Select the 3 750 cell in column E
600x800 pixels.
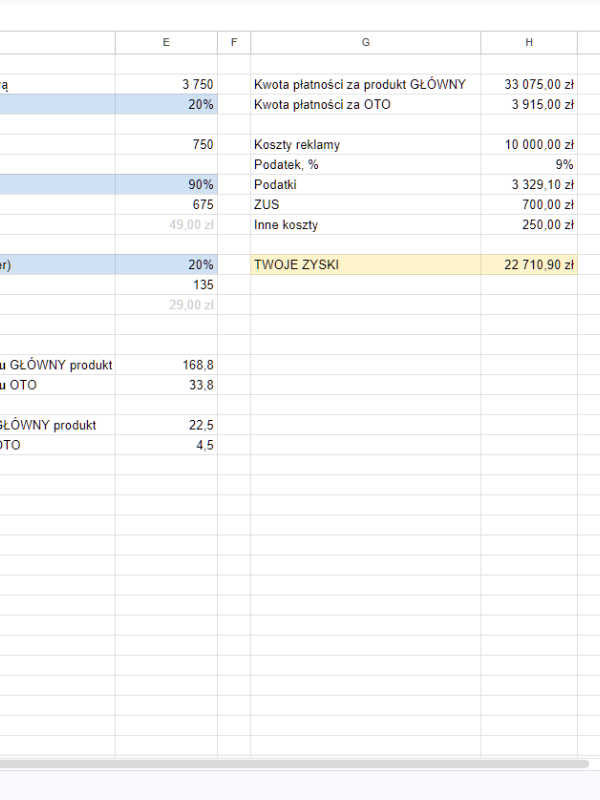[x=166, y=85]
